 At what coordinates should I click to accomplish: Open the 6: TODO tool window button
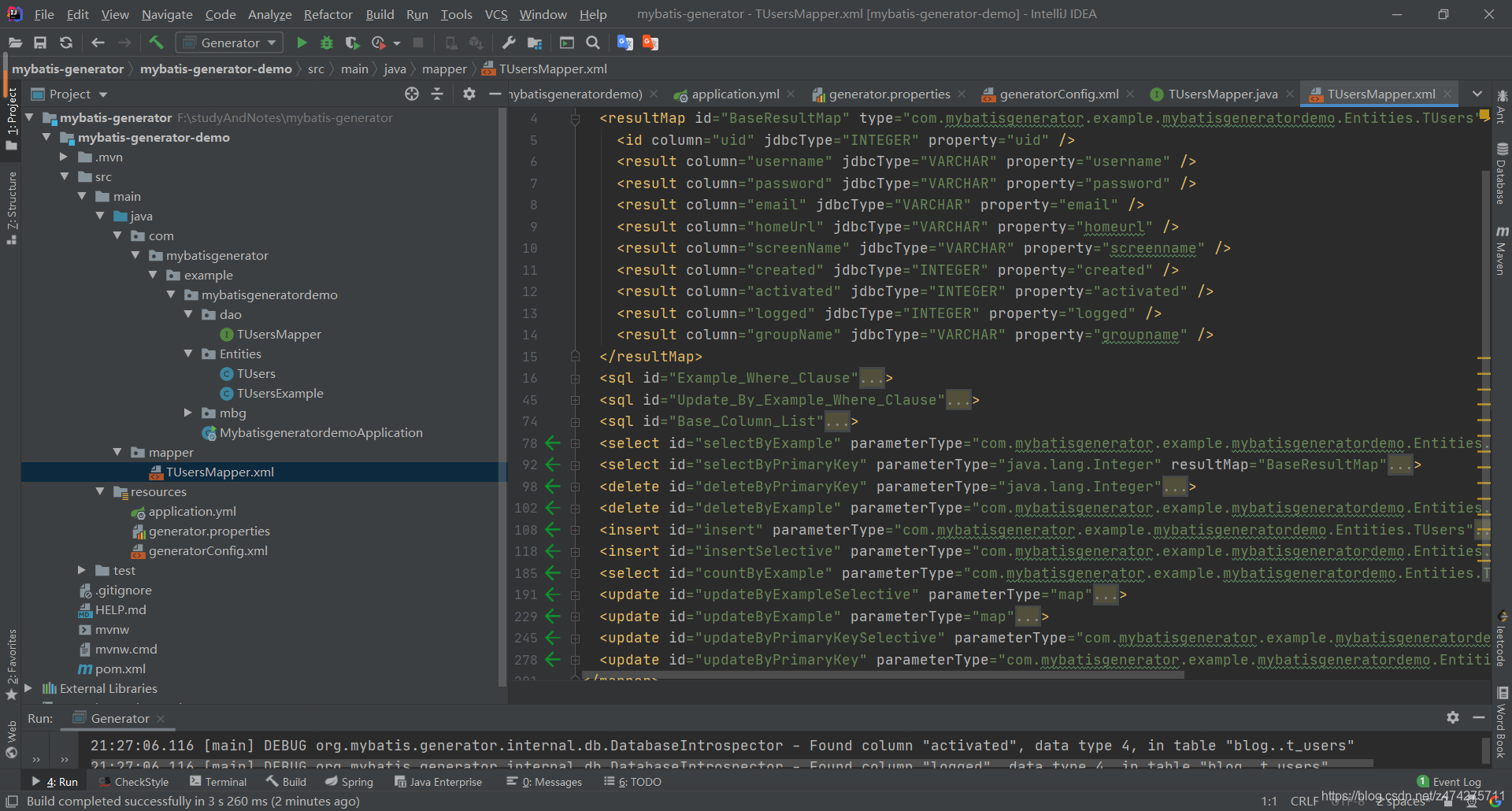[x=632, y=782]
